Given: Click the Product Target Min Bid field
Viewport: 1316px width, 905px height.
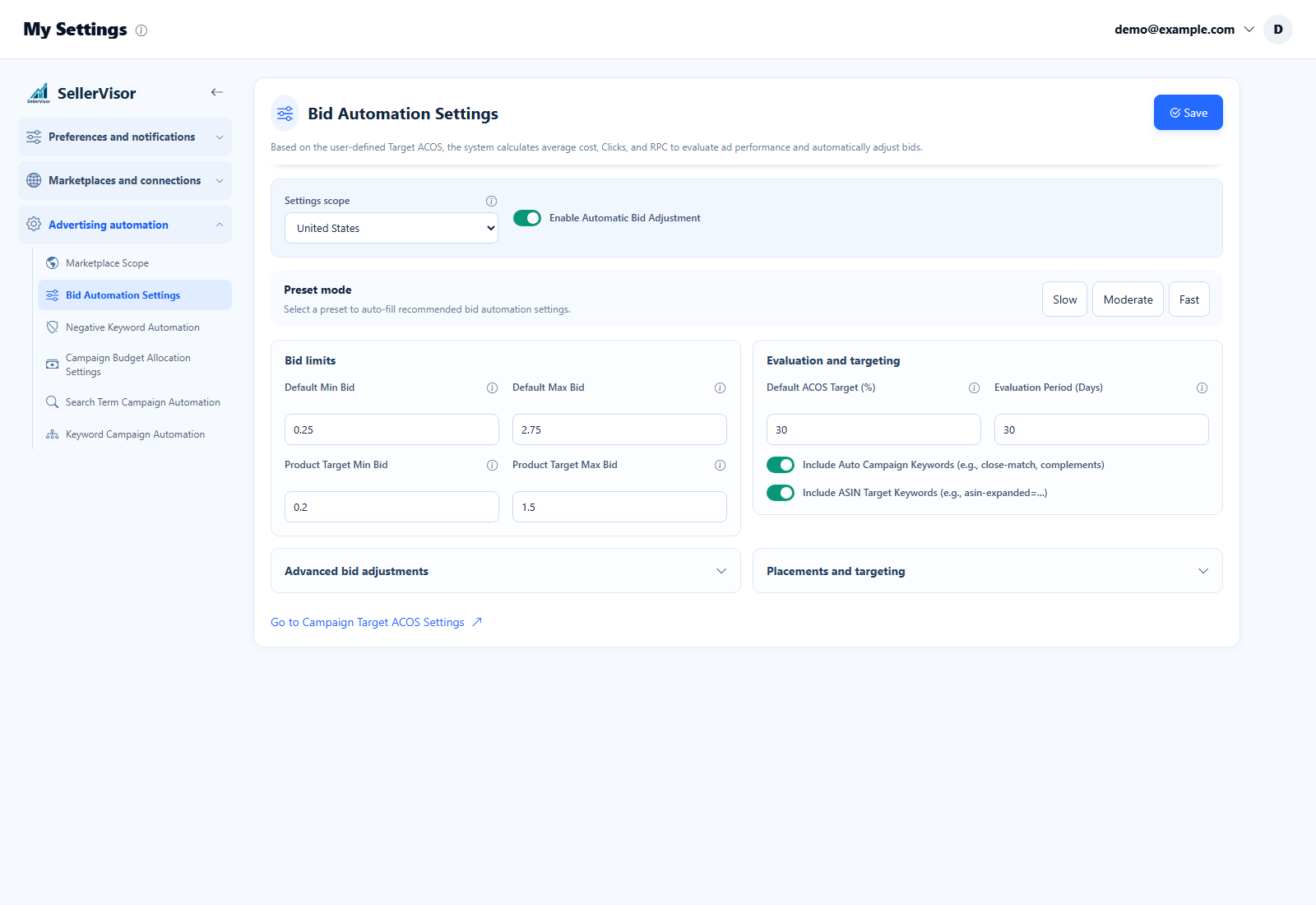Looking at the screenshot, I should click(x=392, y=507).
